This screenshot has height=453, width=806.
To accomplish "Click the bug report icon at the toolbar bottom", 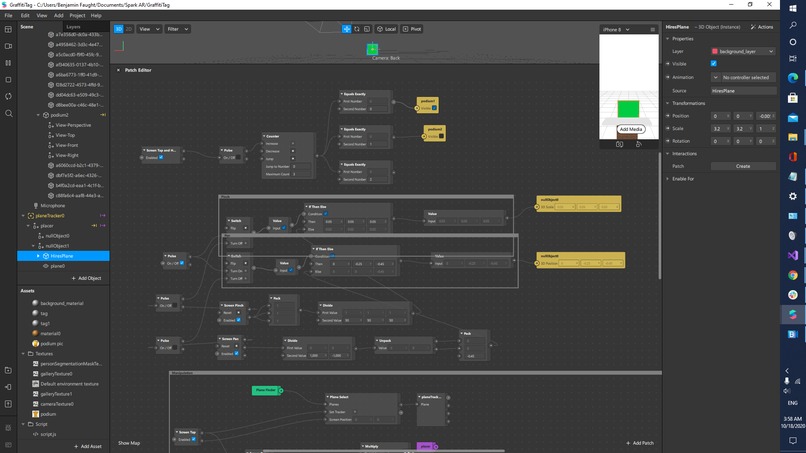I will pos(8,428).
